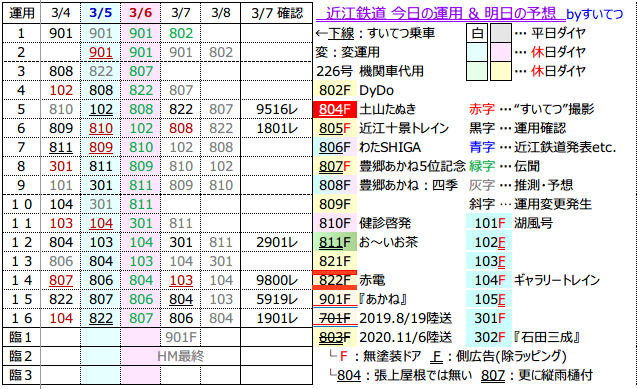637x389 pixels.
Task: Click the green 802 cell in row 1
Action: [181, 33]
